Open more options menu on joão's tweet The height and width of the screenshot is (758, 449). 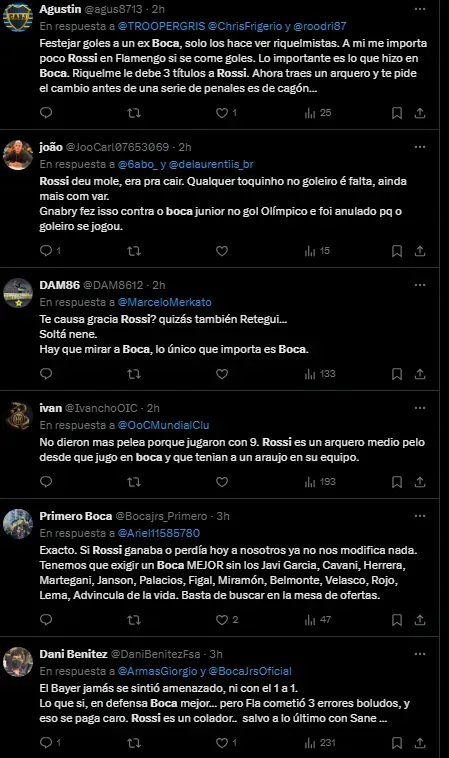(420, 147)
